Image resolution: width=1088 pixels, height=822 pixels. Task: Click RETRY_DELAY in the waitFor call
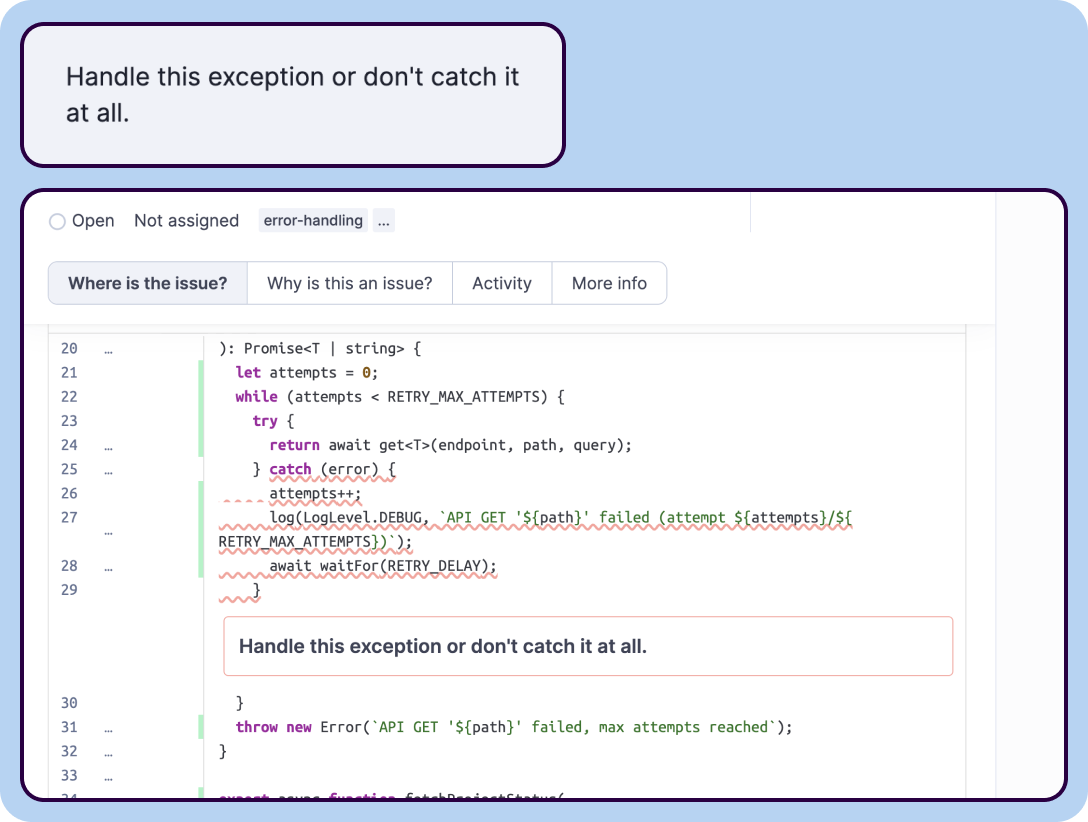pos(438,566)
